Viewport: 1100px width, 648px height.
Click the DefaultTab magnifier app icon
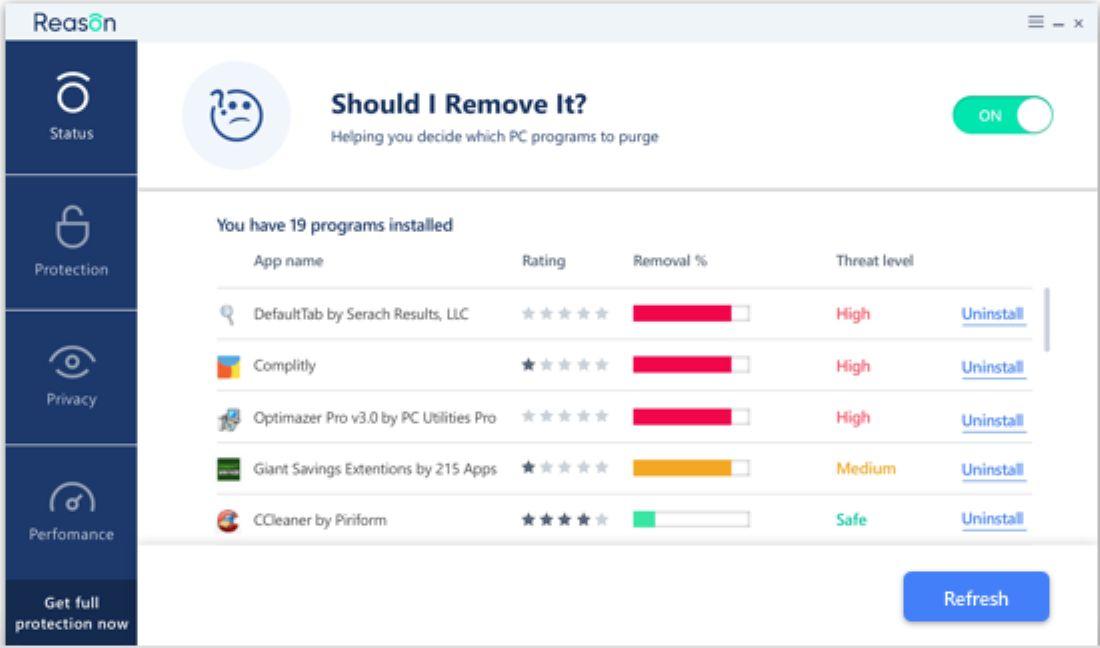coord(227,314)
